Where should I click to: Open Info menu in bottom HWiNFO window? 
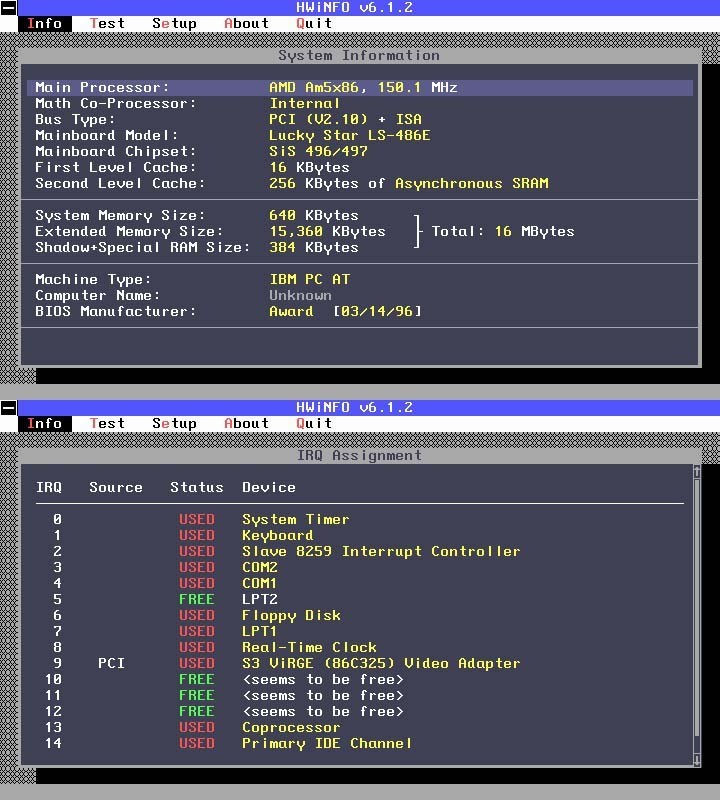(45, 423)
